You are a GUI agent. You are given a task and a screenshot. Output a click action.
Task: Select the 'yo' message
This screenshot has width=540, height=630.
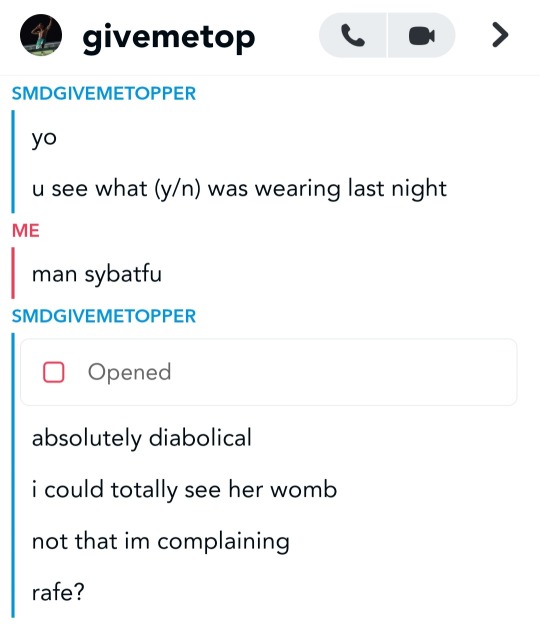[44, 138]
